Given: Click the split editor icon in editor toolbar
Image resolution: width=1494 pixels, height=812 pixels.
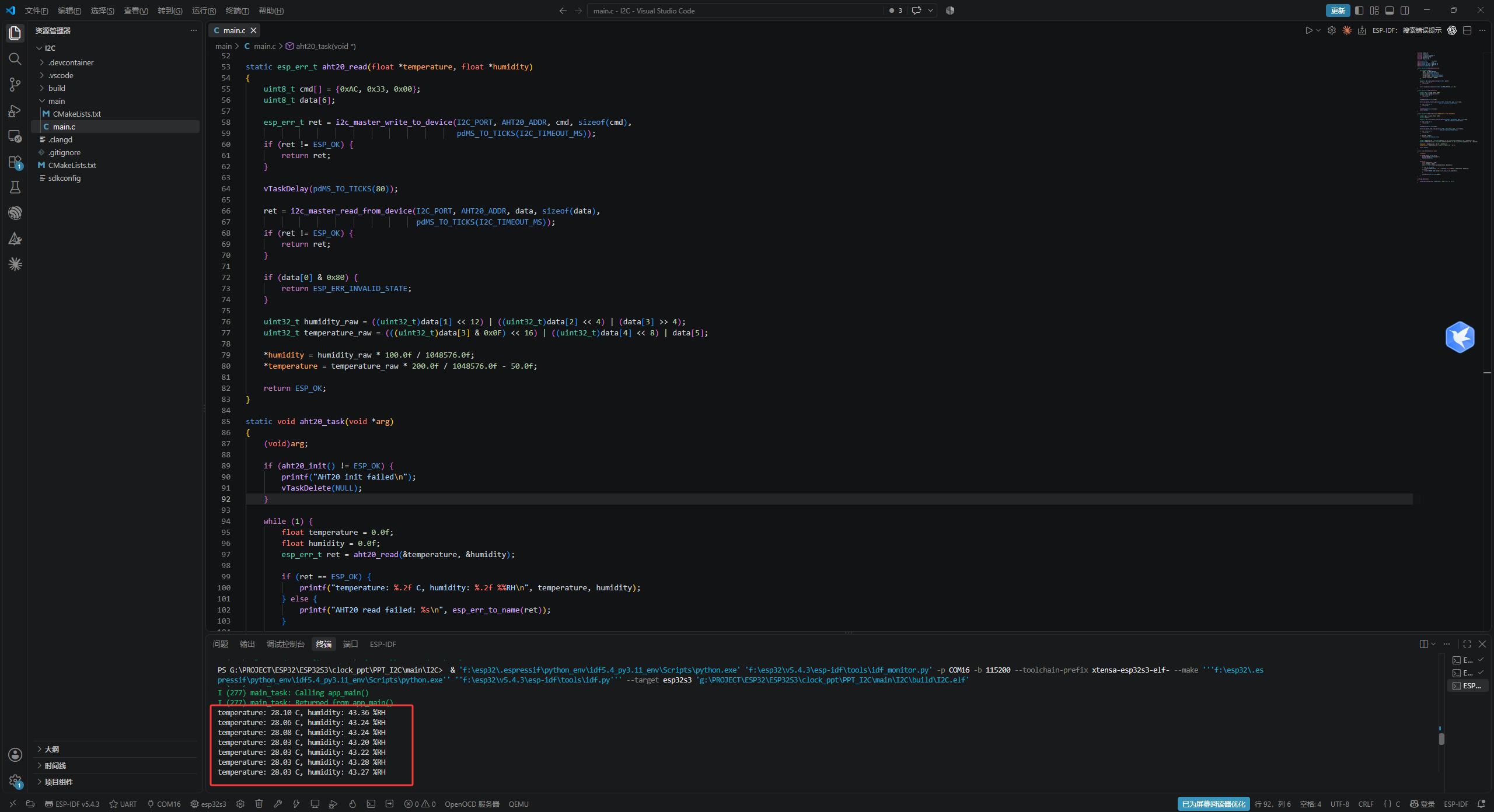Looking at the screenshot, I should (x=1467, y=30).
